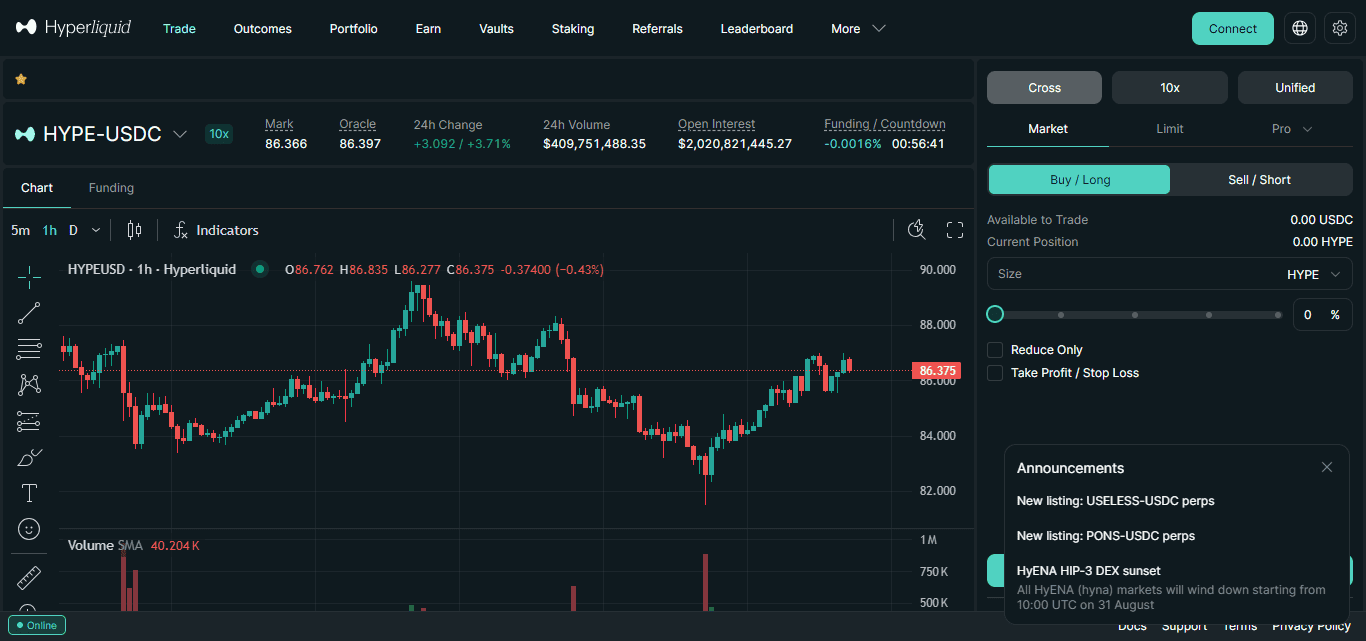
Task: Navigate to Vaults
Action: click(x=496, y=29)
